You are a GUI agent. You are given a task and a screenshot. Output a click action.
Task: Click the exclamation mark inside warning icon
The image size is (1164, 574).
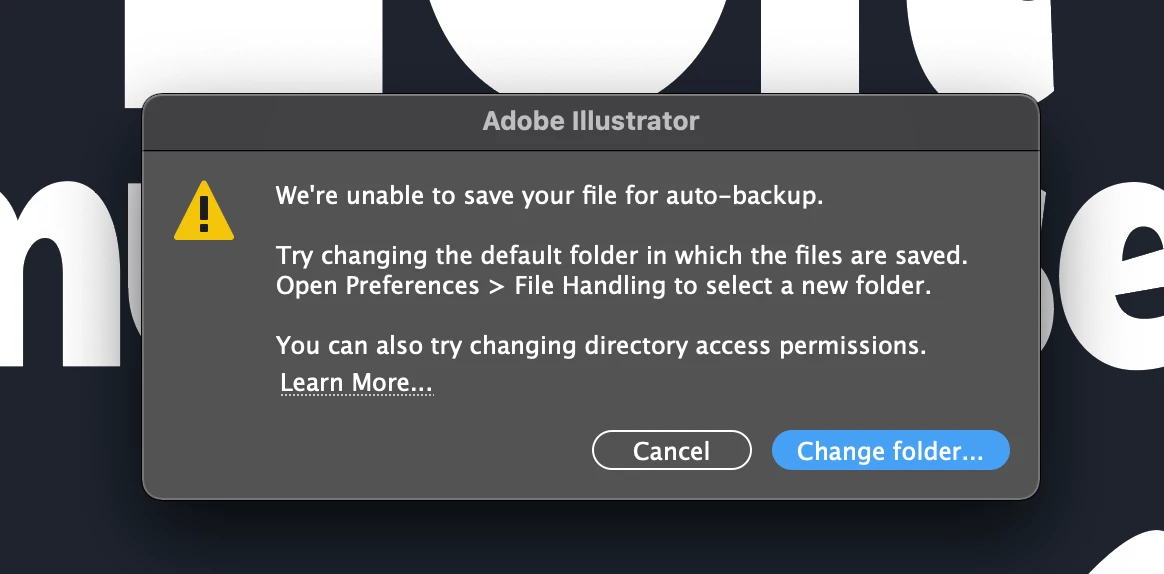pos(204,213)
